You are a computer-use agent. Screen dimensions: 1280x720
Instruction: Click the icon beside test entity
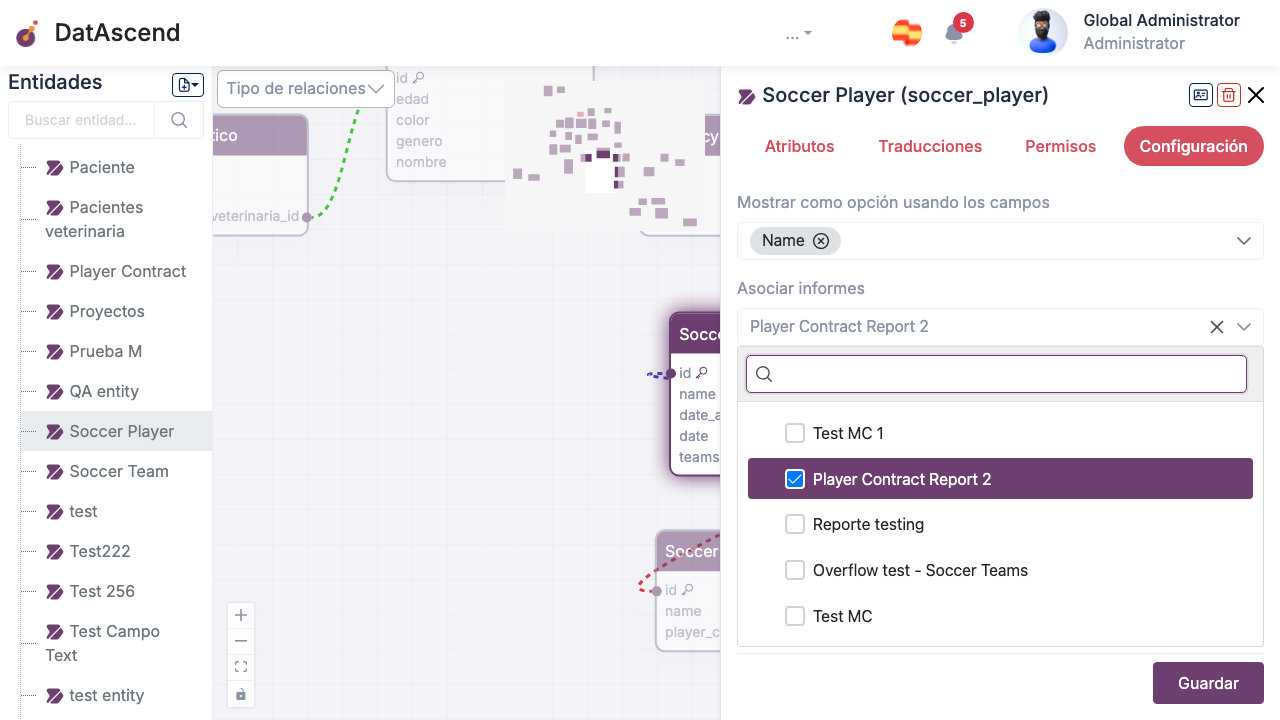coord(55,695)
